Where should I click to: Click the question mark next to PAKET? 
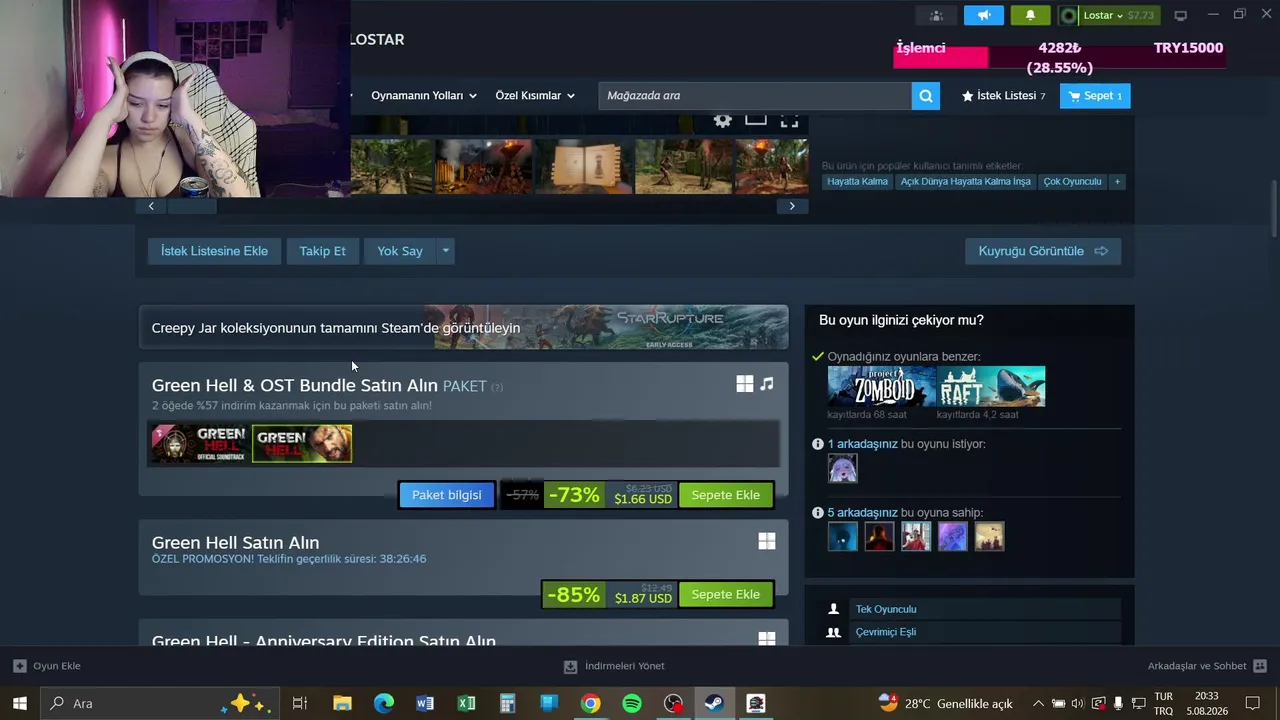pyautogui.click(x=497, y=387)
